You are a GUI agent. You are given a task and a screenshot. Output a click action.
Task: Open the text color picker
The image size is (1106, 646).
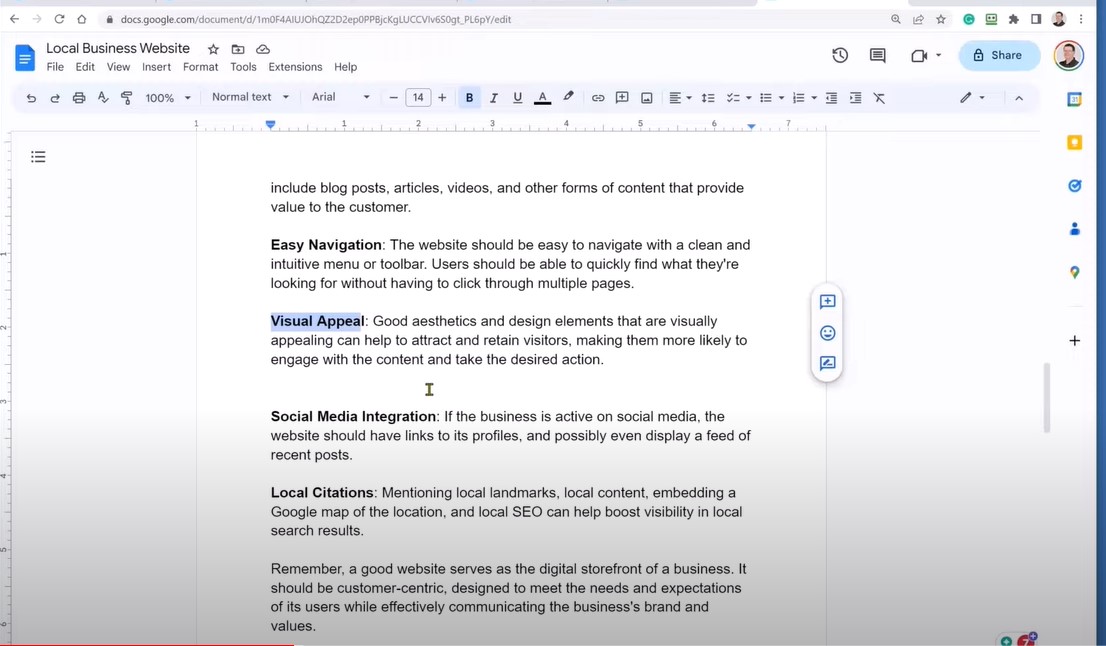[543, 98]
